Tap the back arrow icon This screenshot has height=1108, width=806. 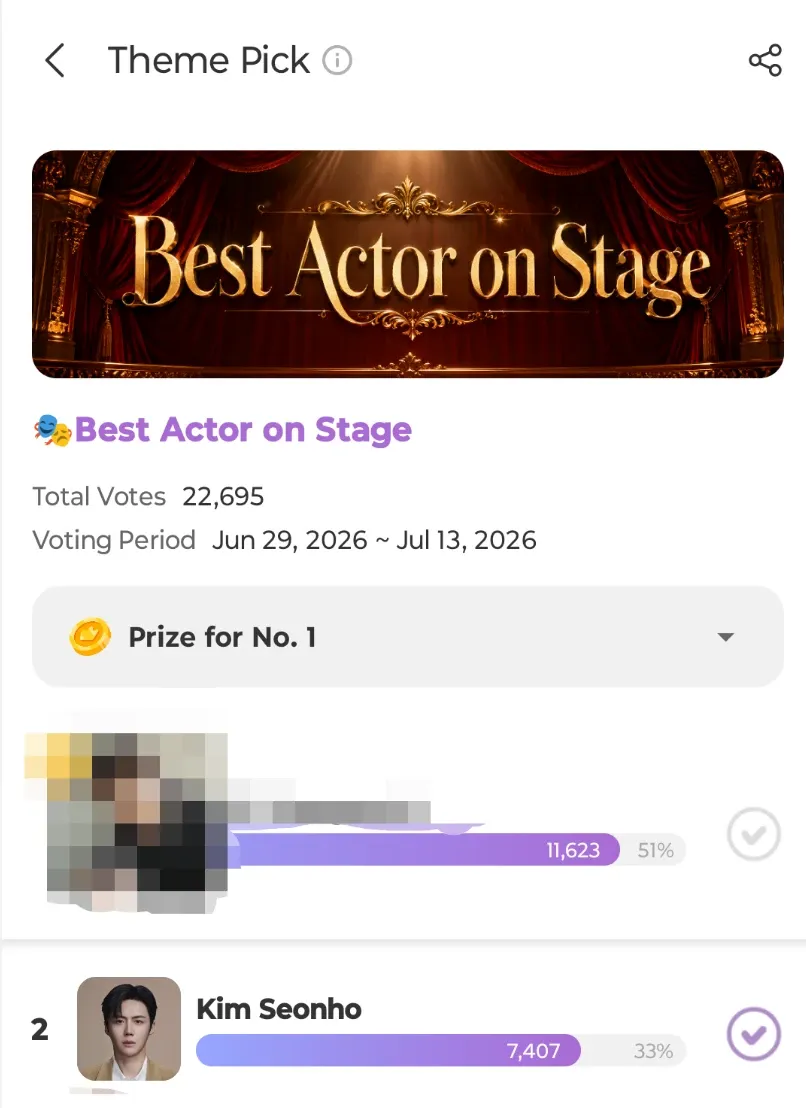pos(55,60)
